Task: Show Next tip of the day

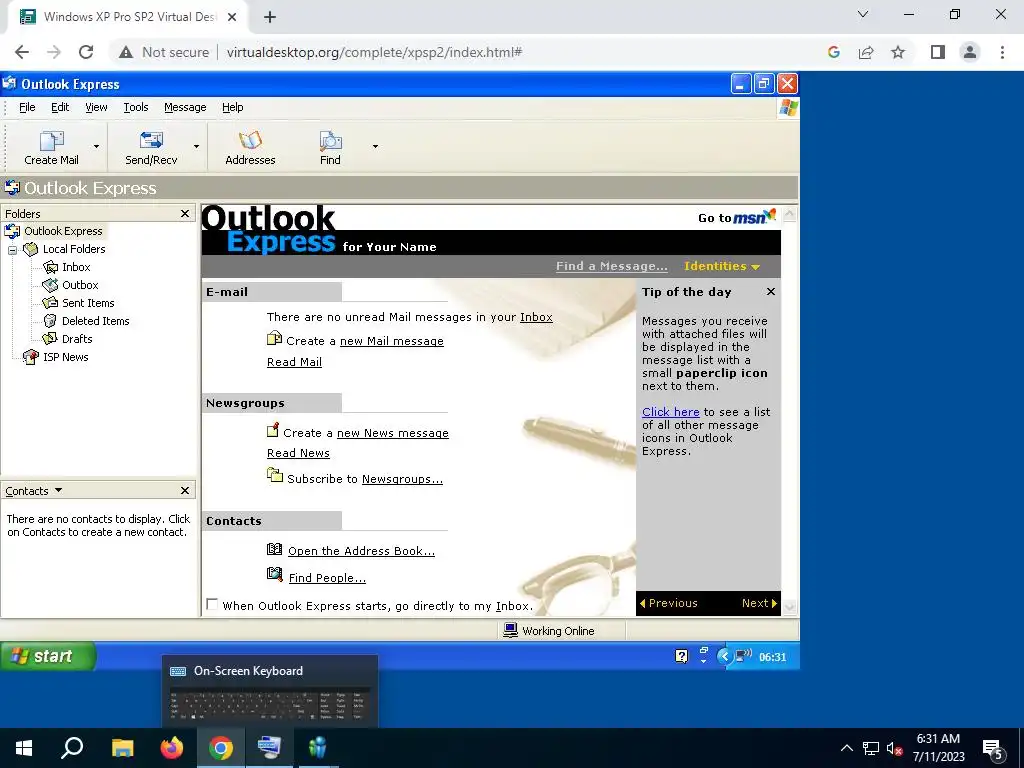Action: [759, 603]
